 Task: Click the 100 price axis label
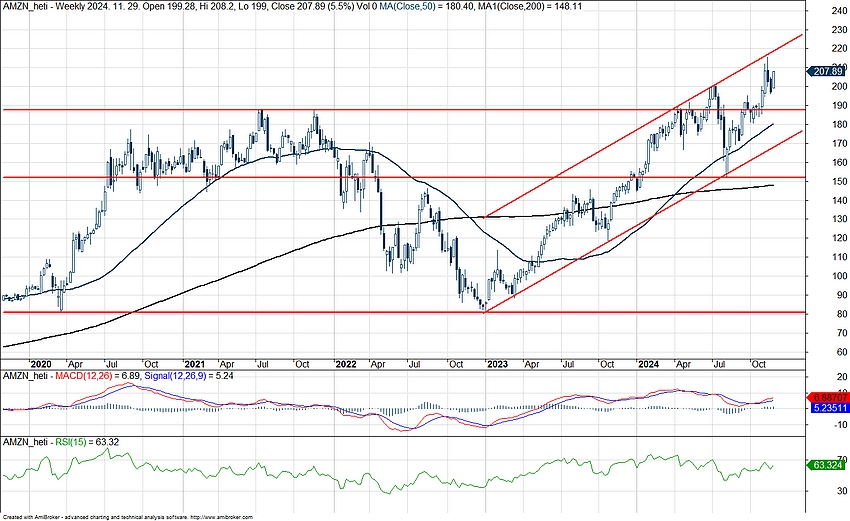pos(840,276)
